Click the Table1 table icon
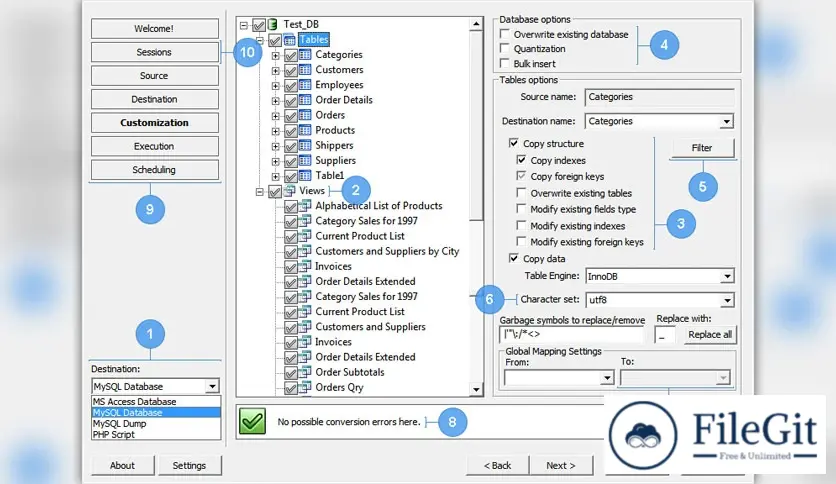Viewport: 836px width, 484px height. [x=305, y=176]
